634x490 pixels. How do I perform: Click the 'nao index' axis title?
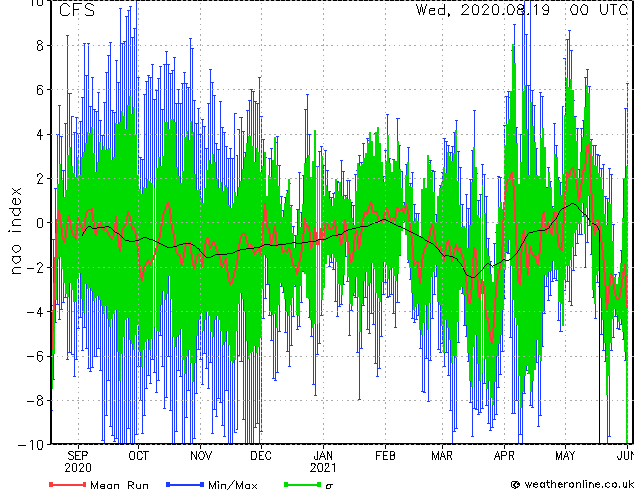pos(15,230)
